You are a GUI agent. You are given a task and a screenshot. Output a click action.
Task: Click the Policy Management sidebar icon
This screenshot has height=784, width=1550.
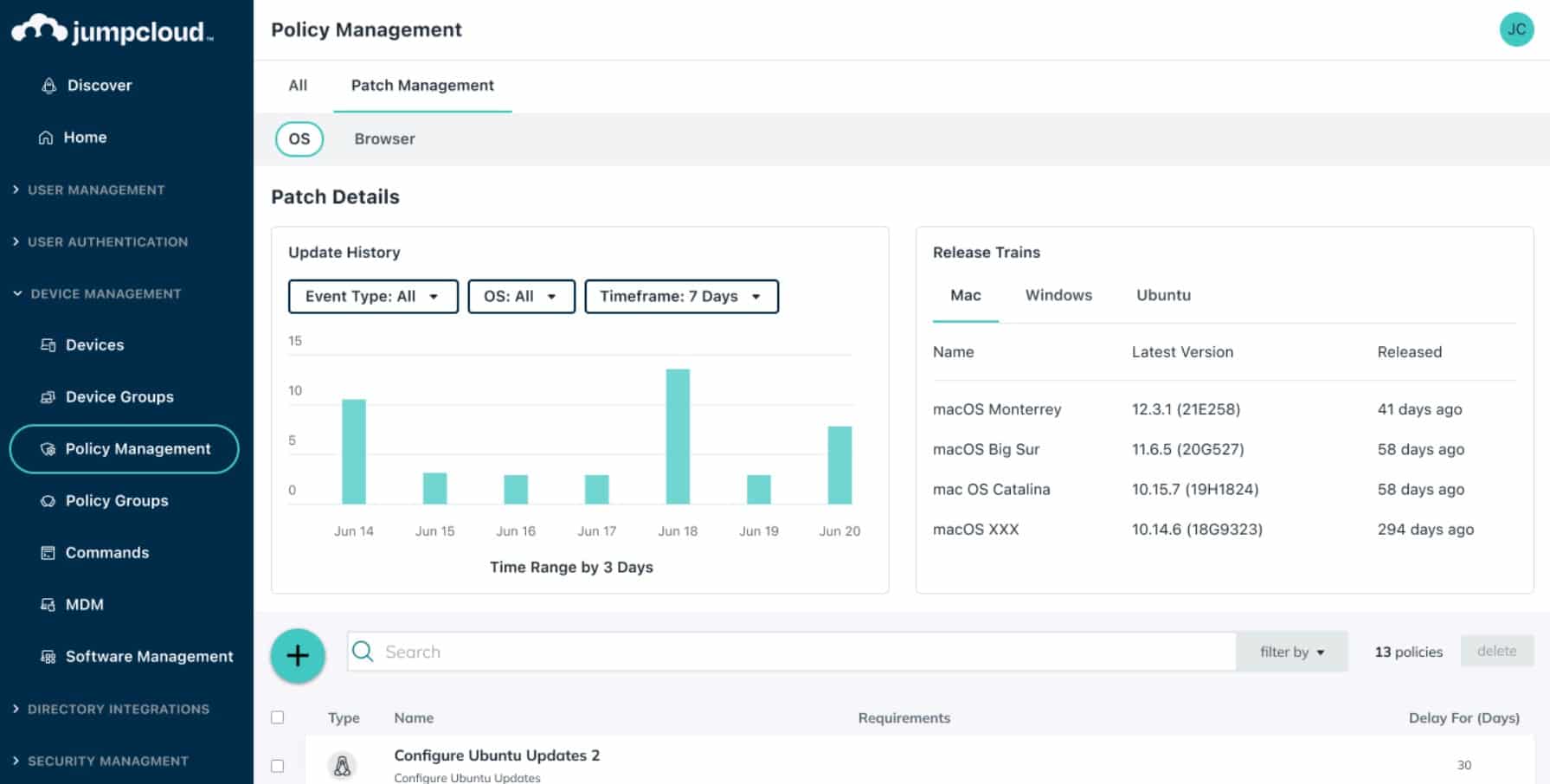click(48, 448)
